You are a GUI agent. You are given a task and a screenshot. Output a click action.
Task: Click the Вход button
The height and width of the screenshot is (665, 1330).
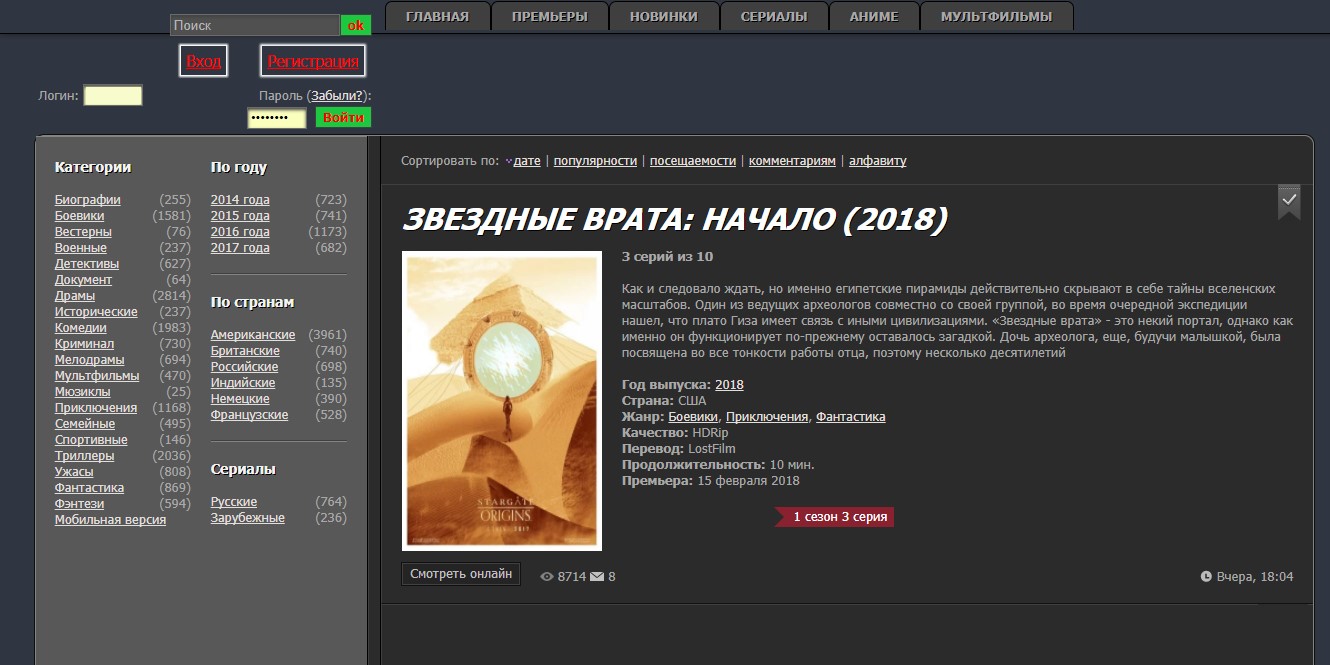(x=204, y=61)
